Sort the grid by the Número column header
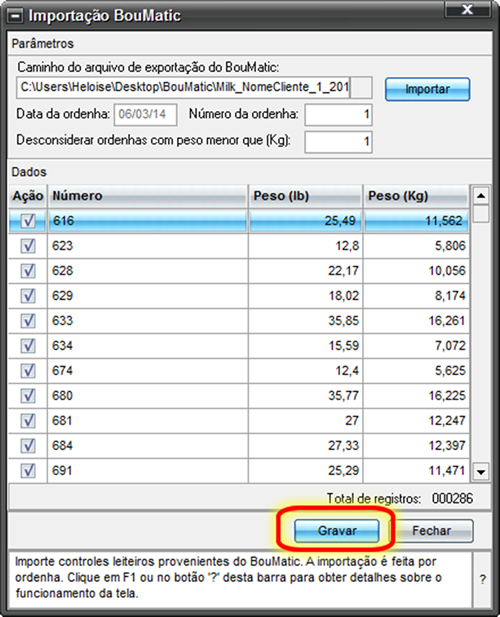The height and width of the screenshot is (617, 500). coord(148,196)
